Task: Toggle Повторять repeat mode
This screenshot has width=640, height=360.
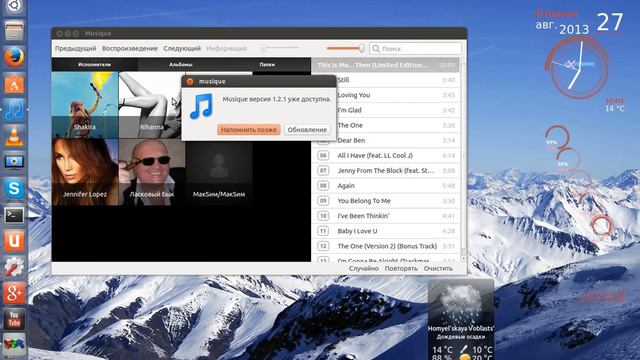Action: [x=401, y=269]
